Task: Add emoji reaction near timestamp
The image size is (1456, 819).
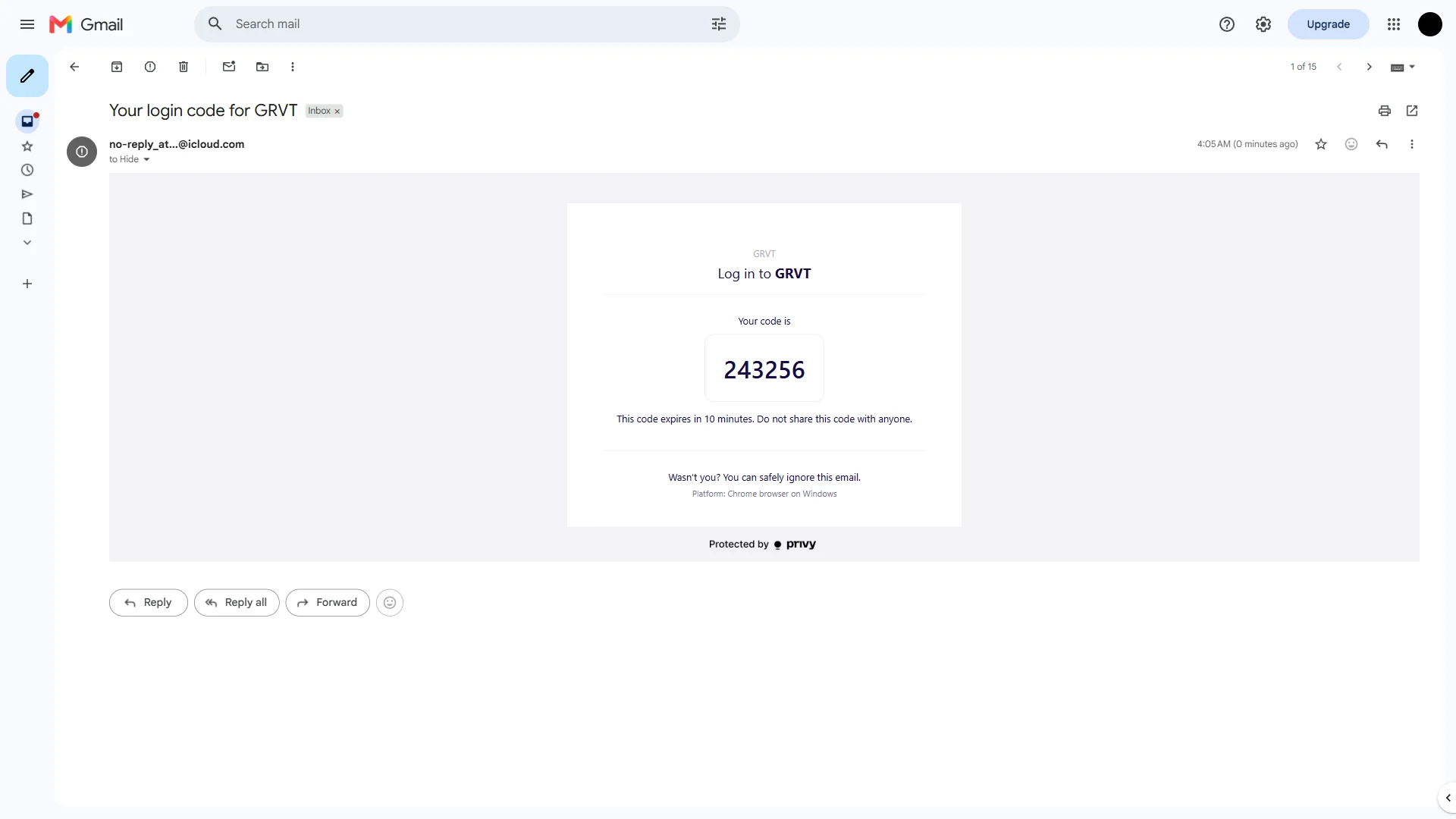Action: [1351, 144]
